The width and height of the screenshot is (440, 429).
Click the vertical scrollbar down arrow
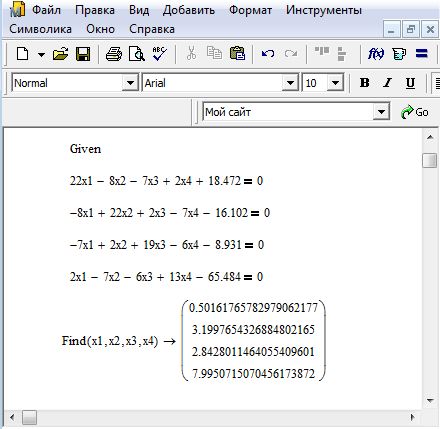(430, 400)
